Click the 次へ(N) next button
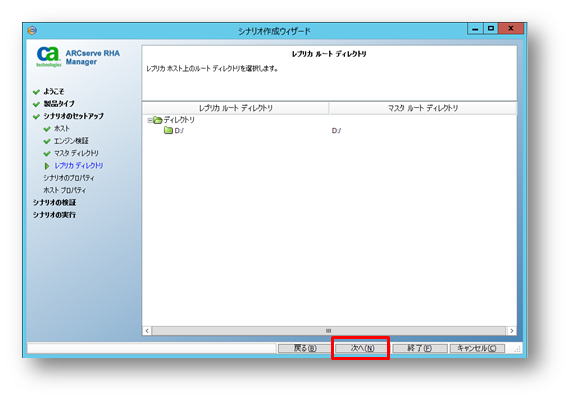570x400 pixels. [x=361, y=348]
